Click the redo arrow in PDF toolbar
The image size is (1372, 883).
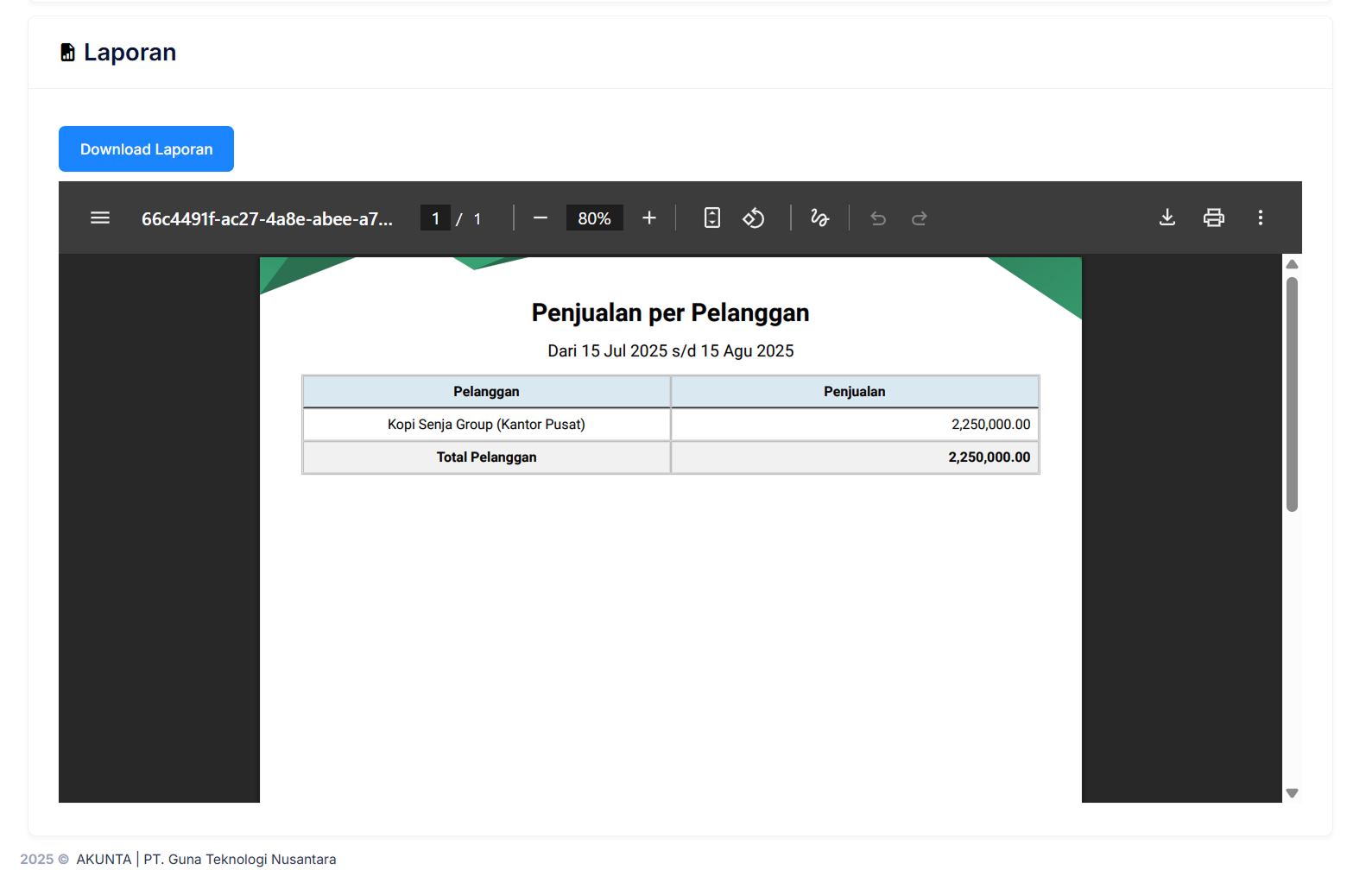point(920,218)
